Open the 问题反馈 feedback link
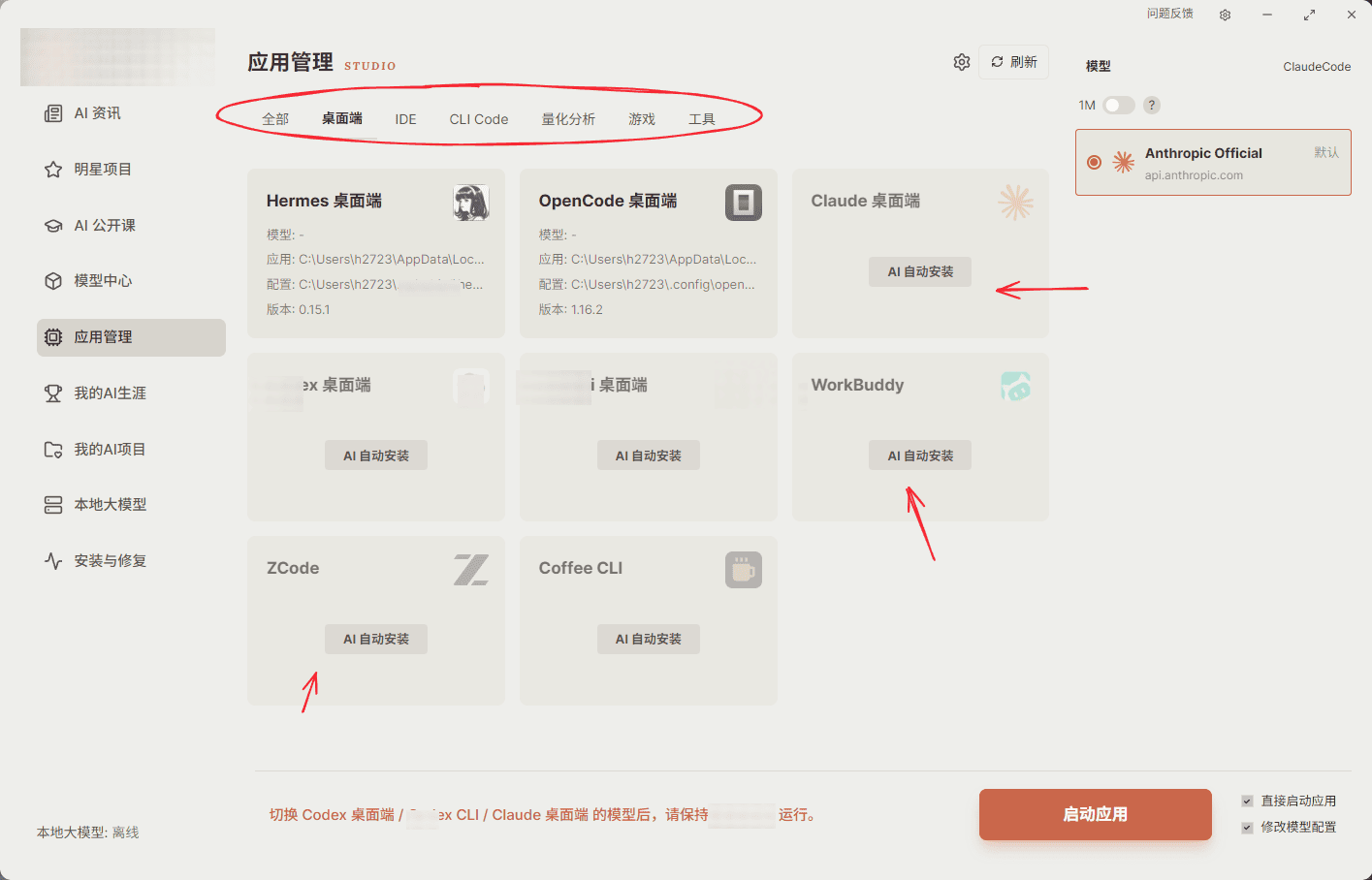This screenshot has width=1372, height=880. [x=1169, y=14]
